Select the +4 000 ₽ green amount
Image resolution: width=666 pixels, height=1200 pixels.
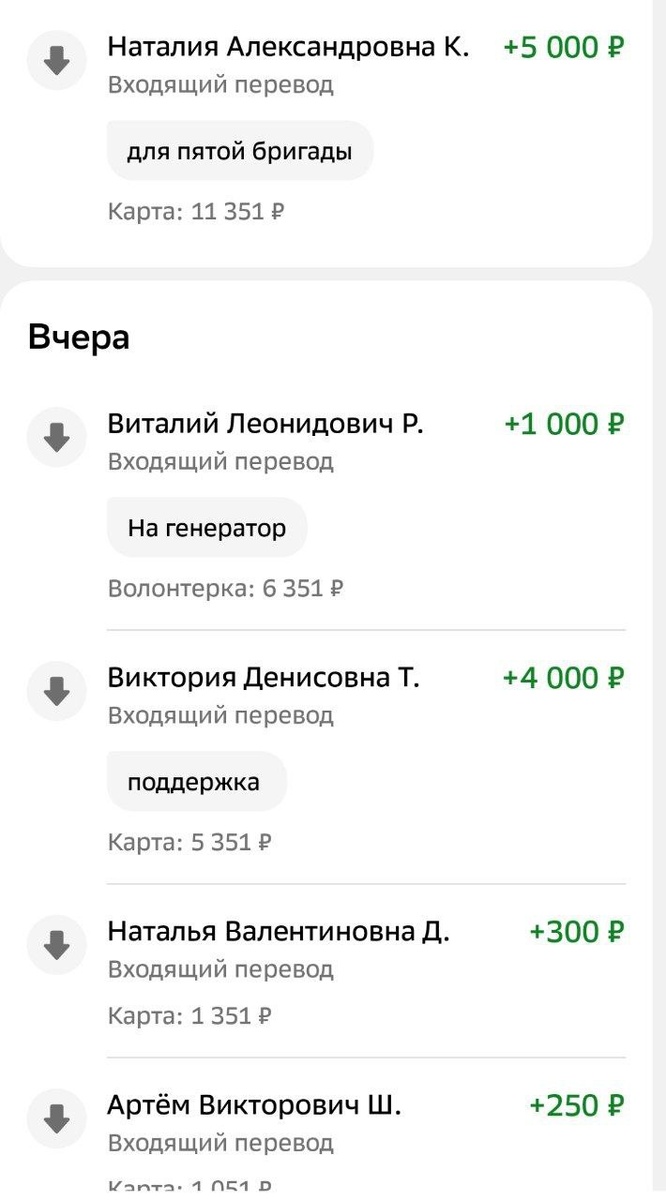[x=563, y=677]
